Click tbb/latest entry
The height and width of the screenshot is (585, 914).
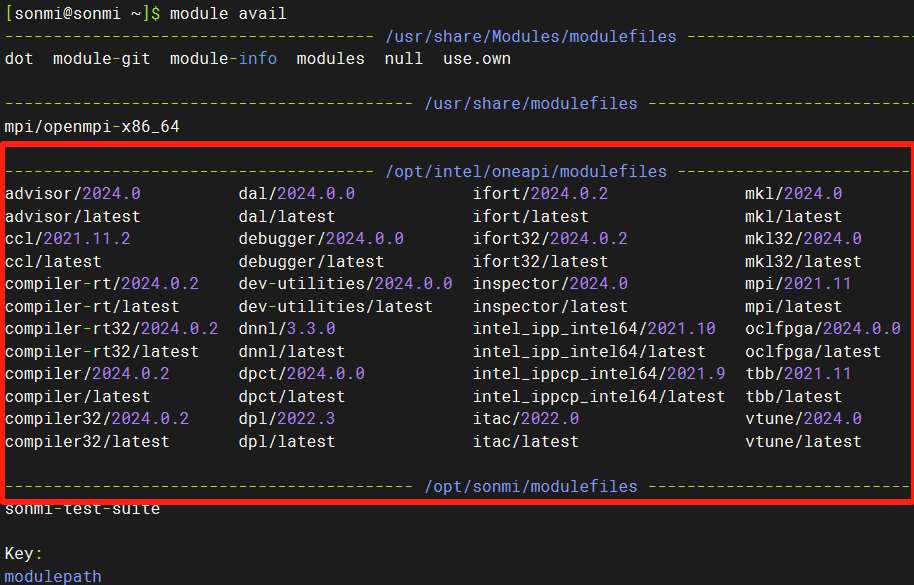(x=793, y=397)
